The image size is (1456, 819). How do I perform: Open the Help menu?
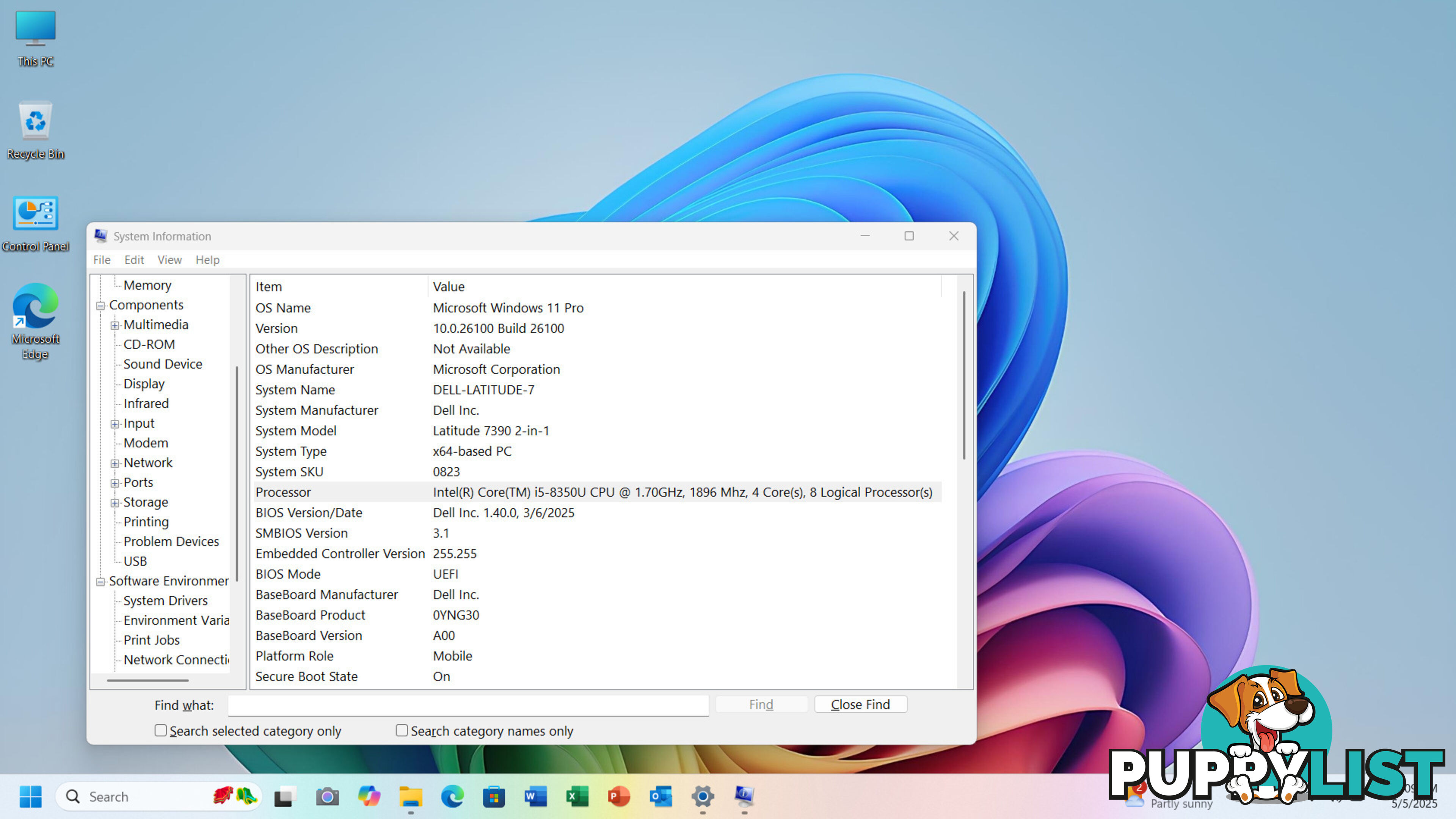click(x=207, y=259)
